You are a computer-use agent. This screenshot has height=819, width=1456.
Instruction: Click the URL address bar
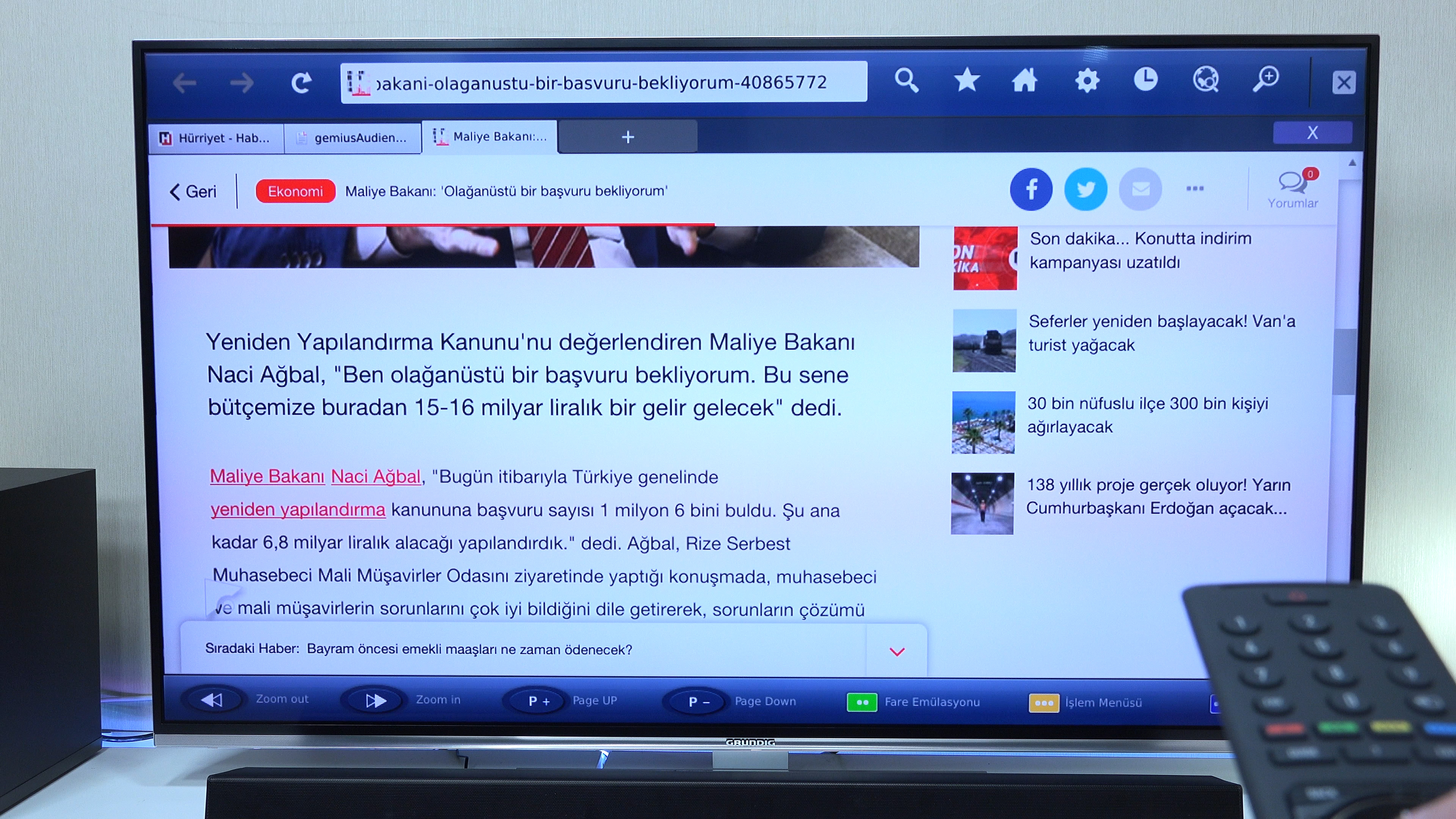click(x=604, y=83)
